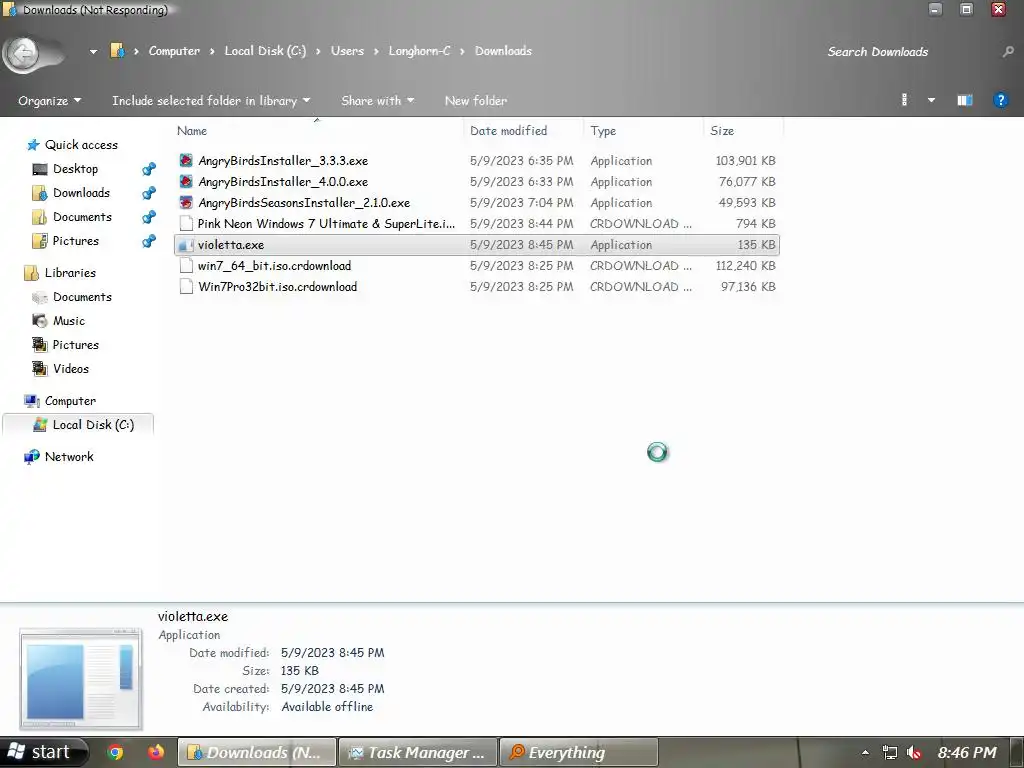Sort by the Name column header
1024x768 pixels.
click(x=317, y=131)
